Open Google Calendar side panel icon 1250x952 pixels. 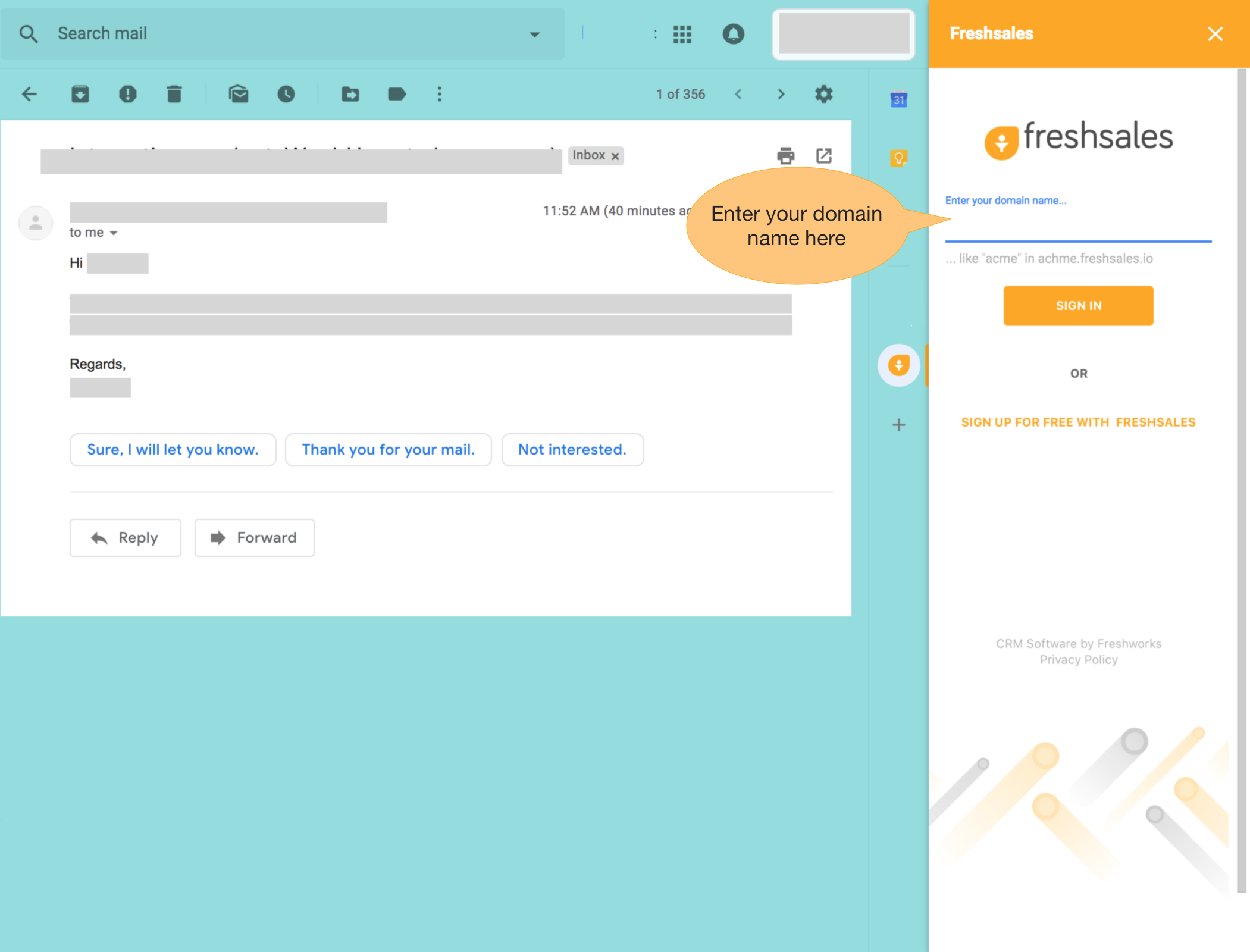coord(898,99)
